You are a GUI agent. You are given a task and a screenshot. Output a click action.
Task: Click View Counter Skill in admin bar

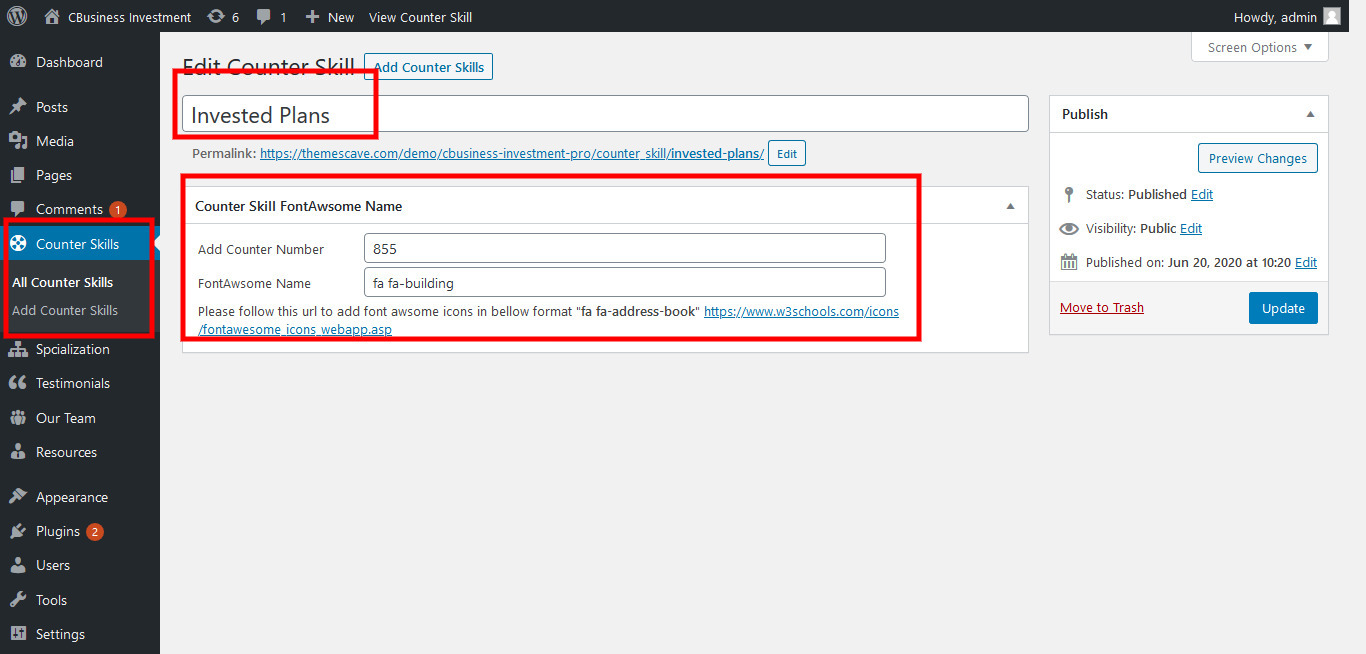pos(420,17)
